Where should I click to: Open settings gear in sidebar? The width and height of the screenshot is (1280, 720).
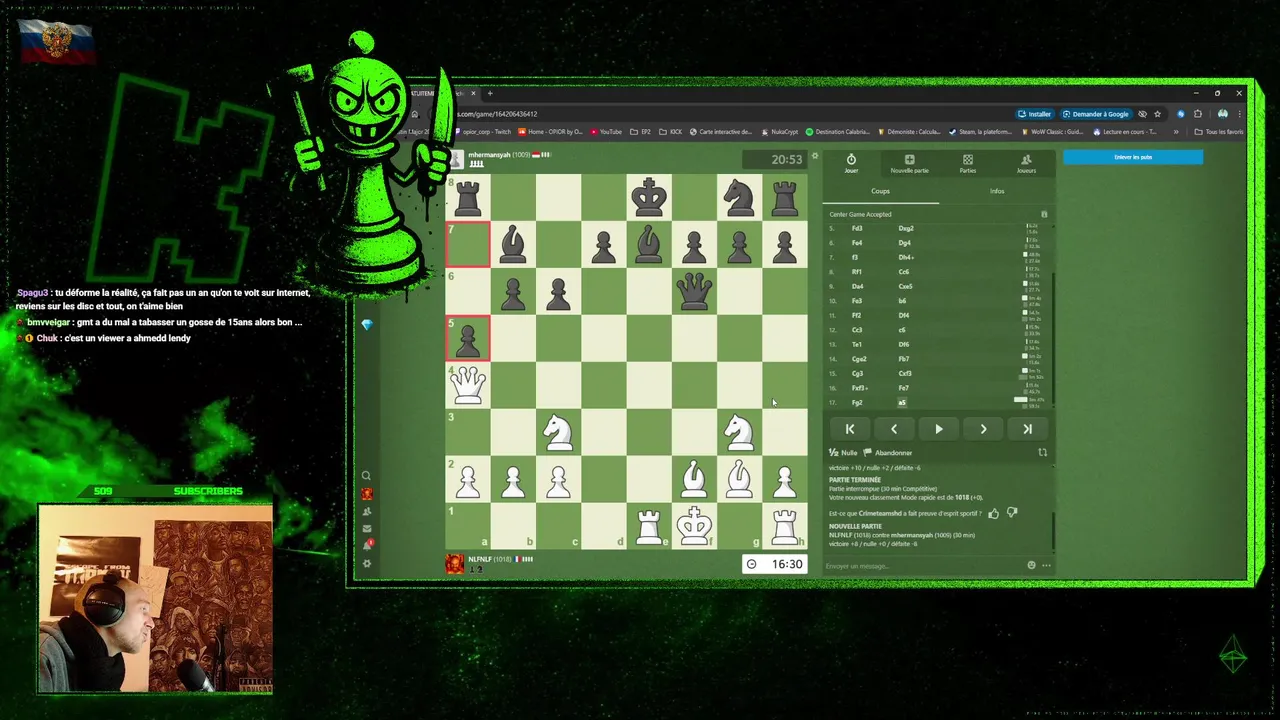point(367,563)
